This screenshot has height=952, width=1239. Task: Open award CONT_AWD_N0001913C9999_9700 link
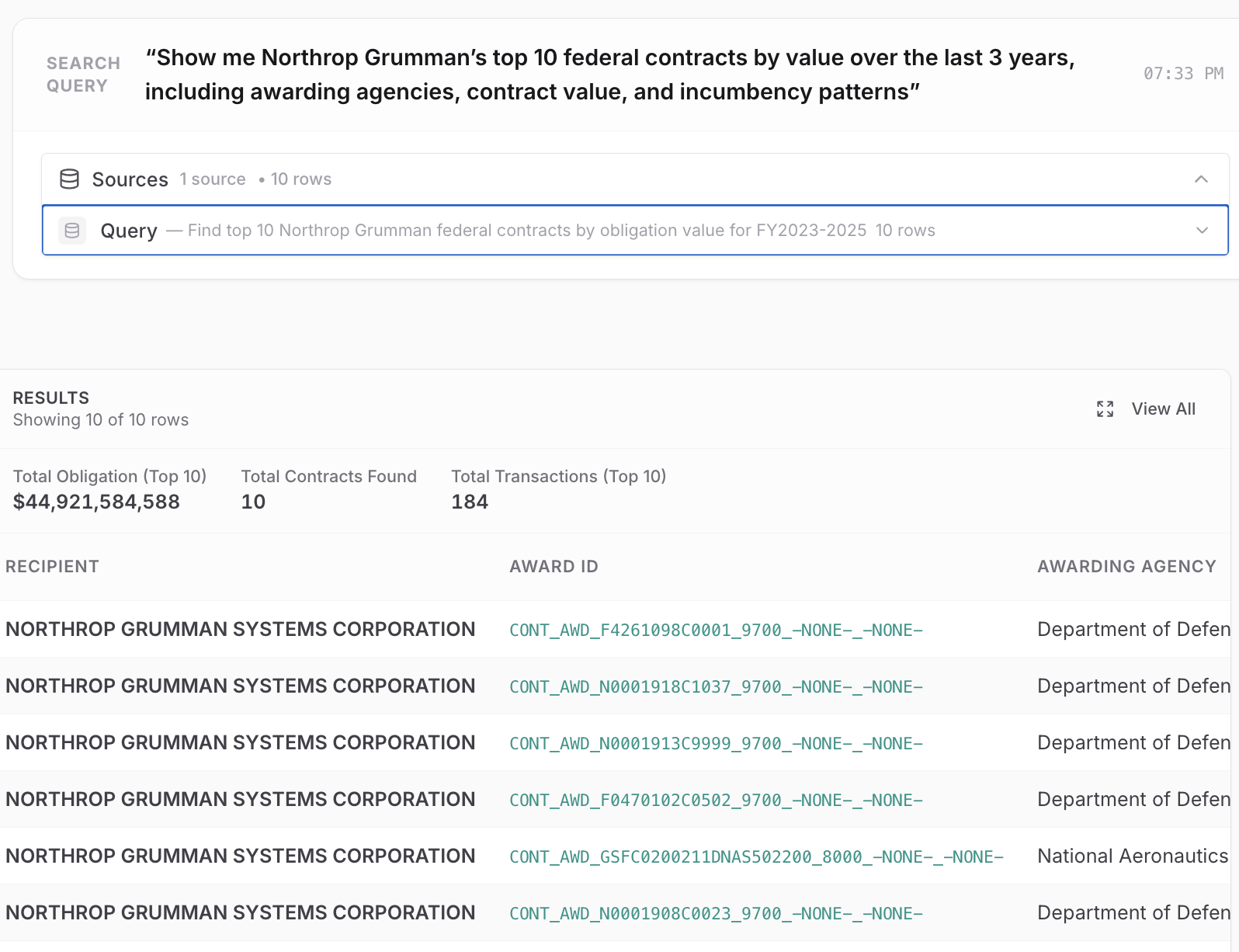(716, 743)
